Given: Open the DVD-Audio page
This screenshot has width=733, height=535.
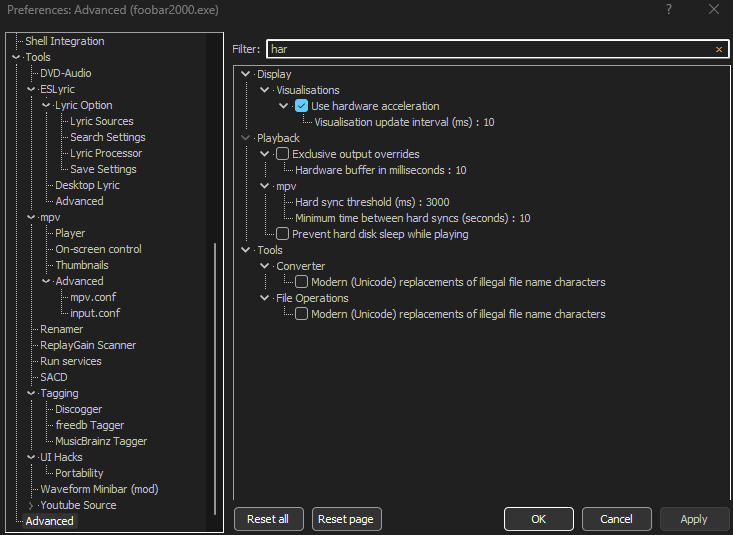Looking at the screenshot, I should point(65,73).
